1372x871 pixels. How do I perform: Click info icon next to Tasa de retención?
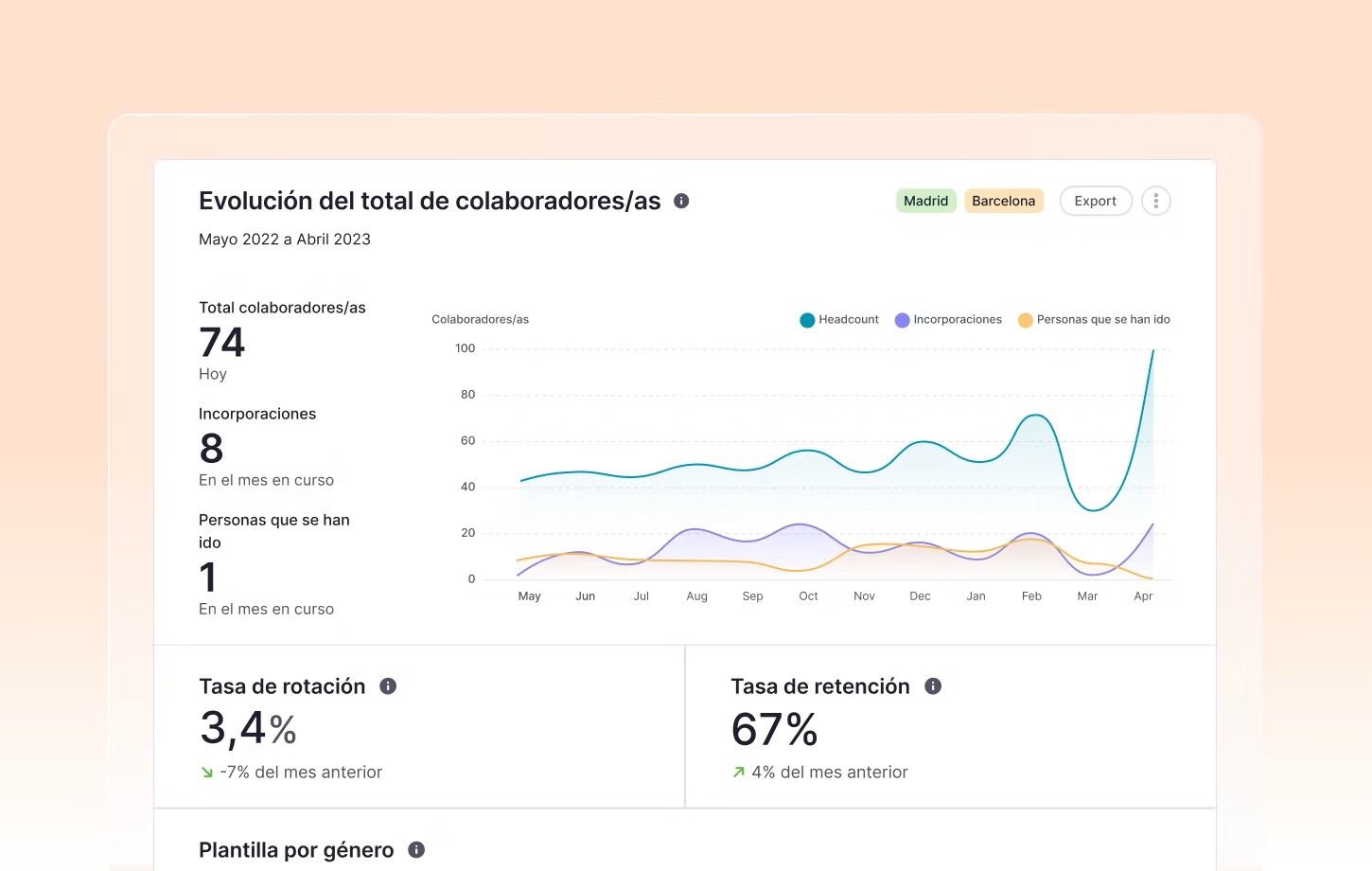[933, 686]
